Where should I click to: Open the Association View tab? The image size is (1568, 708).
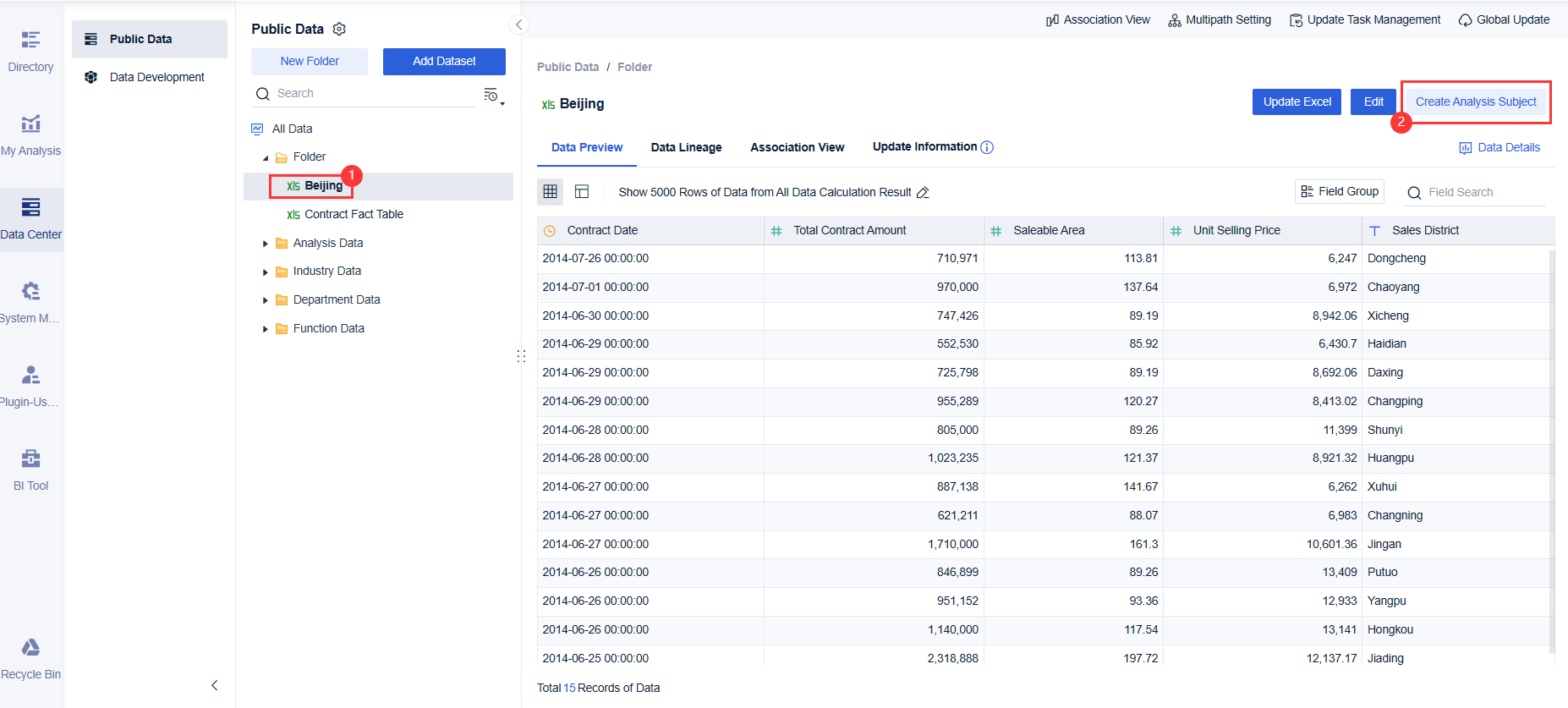click(x=797, y=147)
